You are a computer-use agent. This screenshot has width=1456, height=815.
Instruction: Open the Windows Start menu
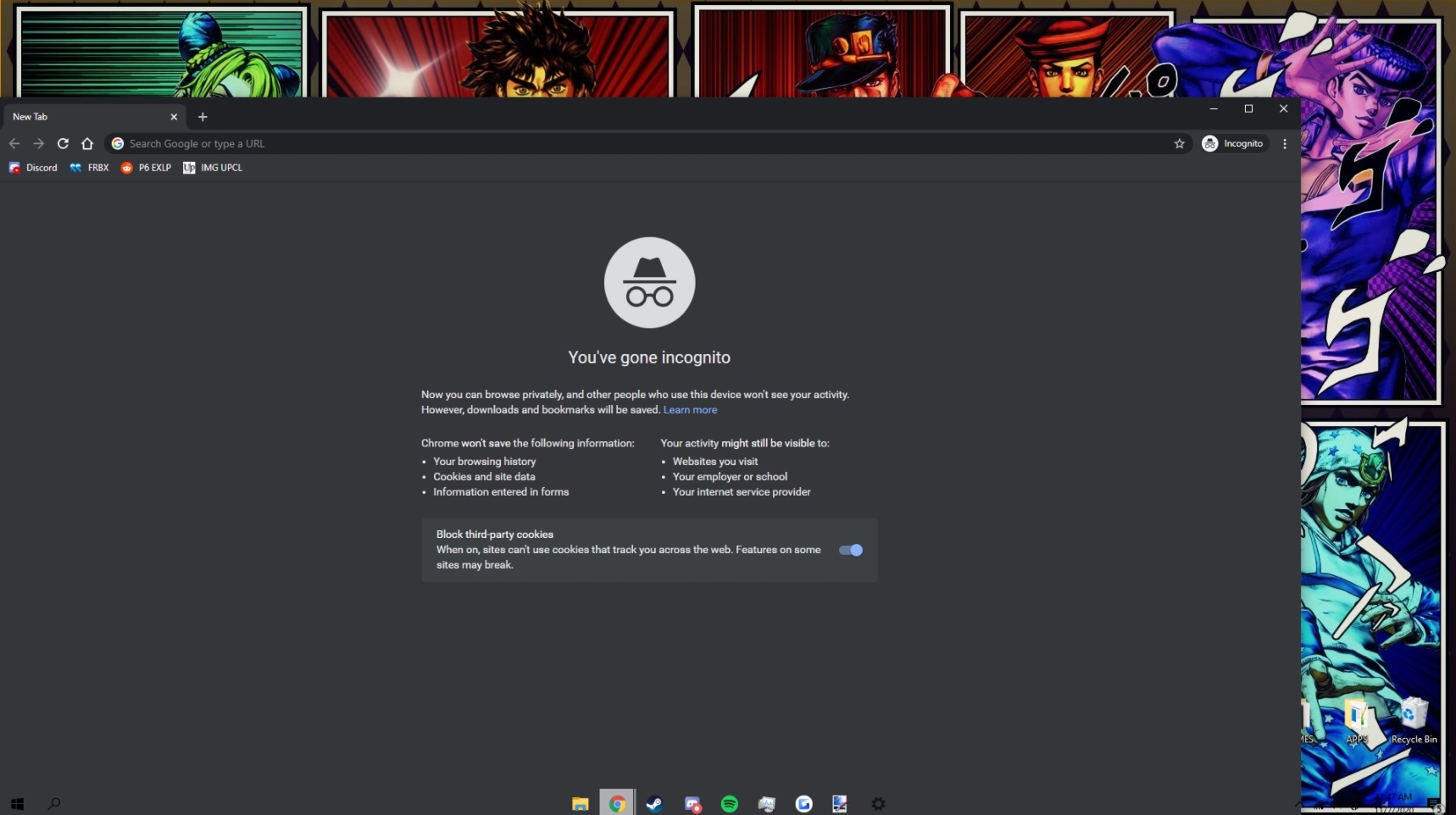[17, 804]
